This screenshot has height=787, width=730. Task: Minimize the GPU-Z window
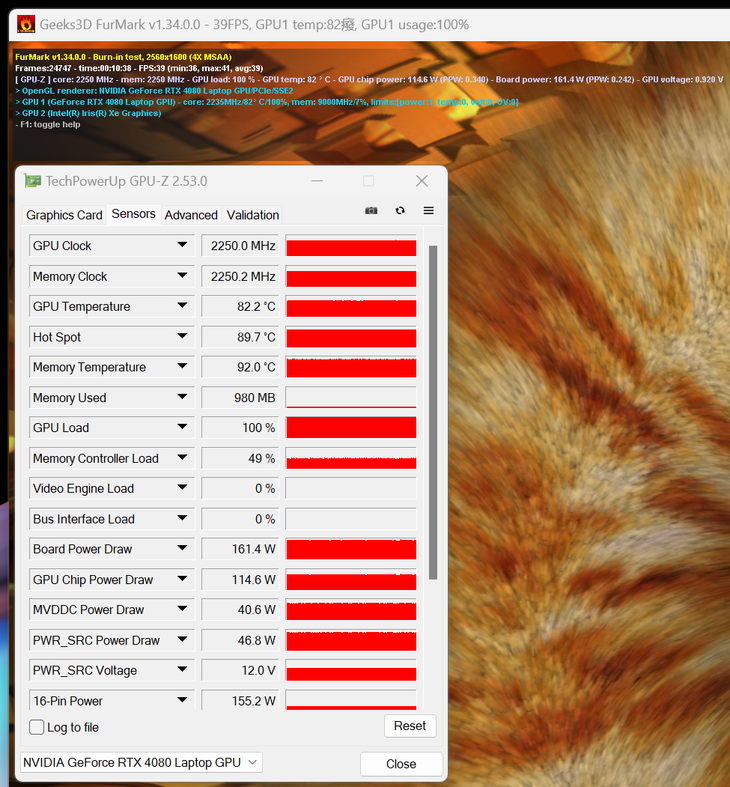click(x=317, y=181)
